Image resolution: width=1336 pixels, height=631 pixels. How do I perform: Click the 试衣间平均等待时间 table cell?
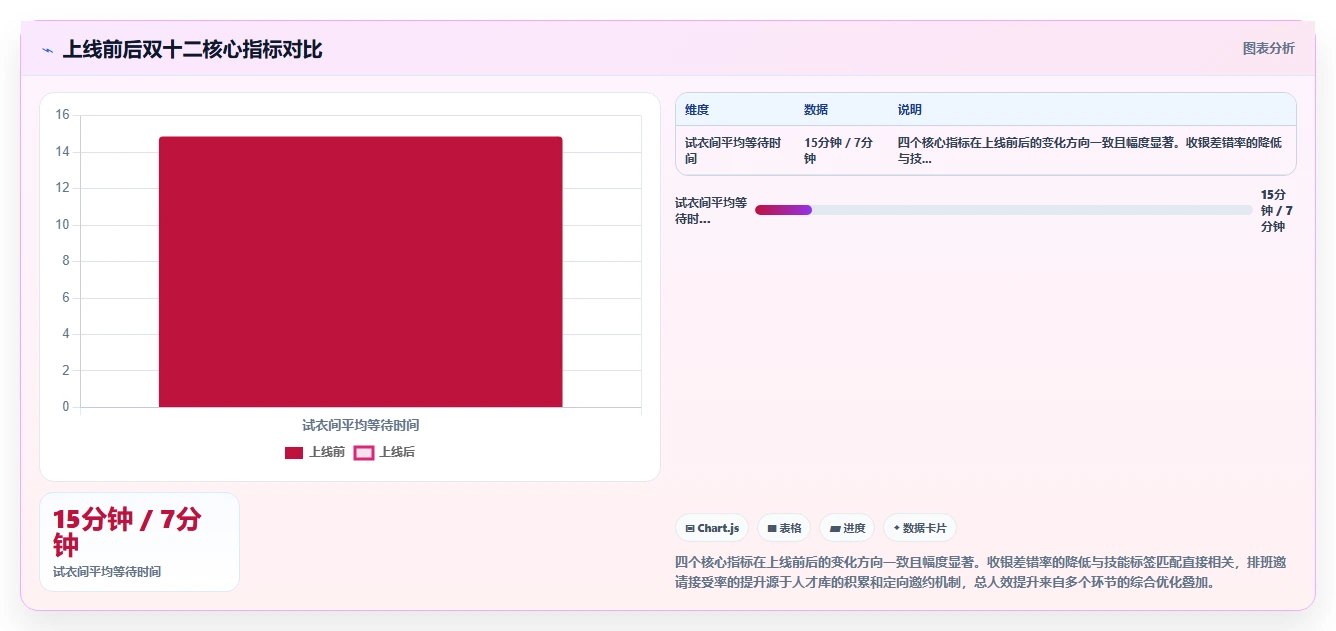[733, 151]
